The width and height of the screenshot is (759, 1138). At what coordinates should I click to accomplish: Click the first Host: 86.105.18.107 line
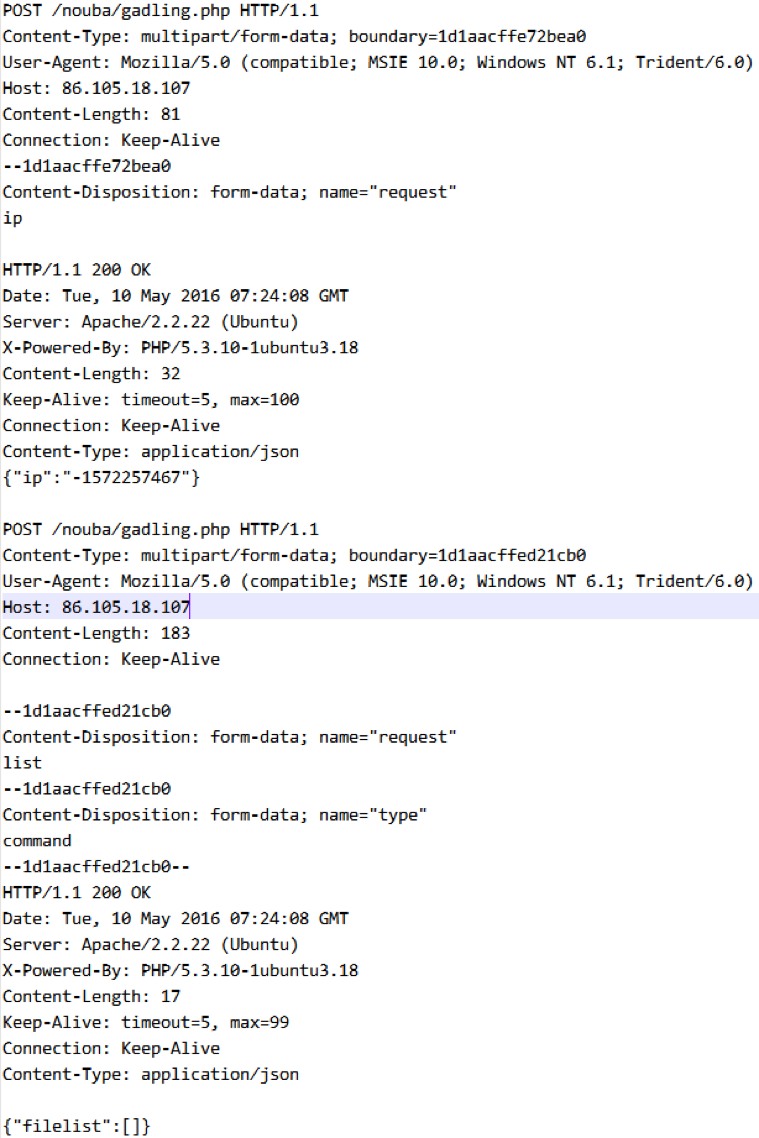[97, 89]
